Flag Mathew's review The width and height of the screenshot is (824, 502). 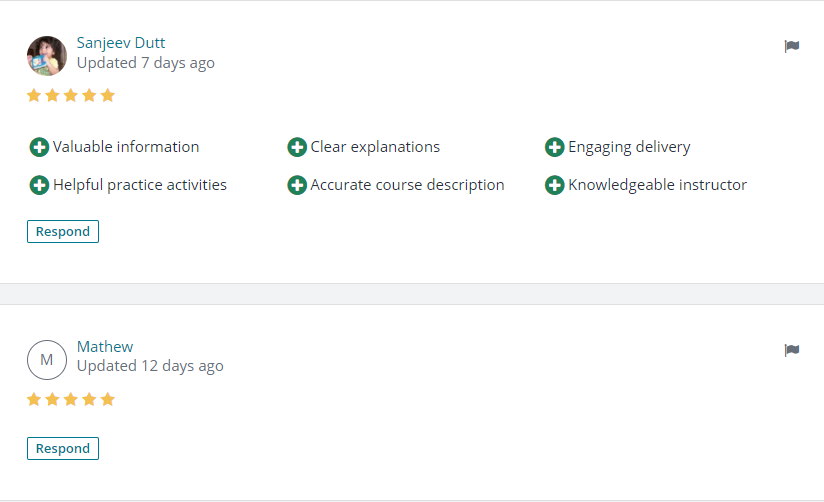click(x=791, y=350)
